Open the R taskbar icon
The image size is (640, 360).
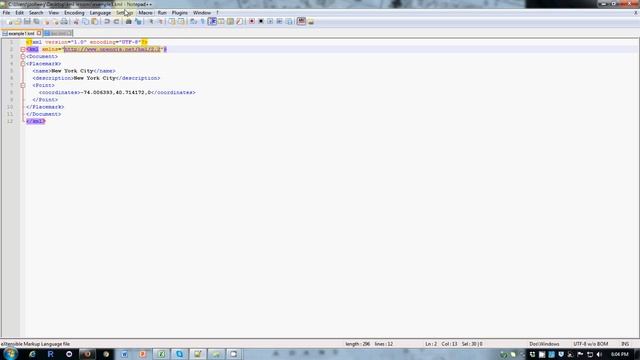coord(51,354)
